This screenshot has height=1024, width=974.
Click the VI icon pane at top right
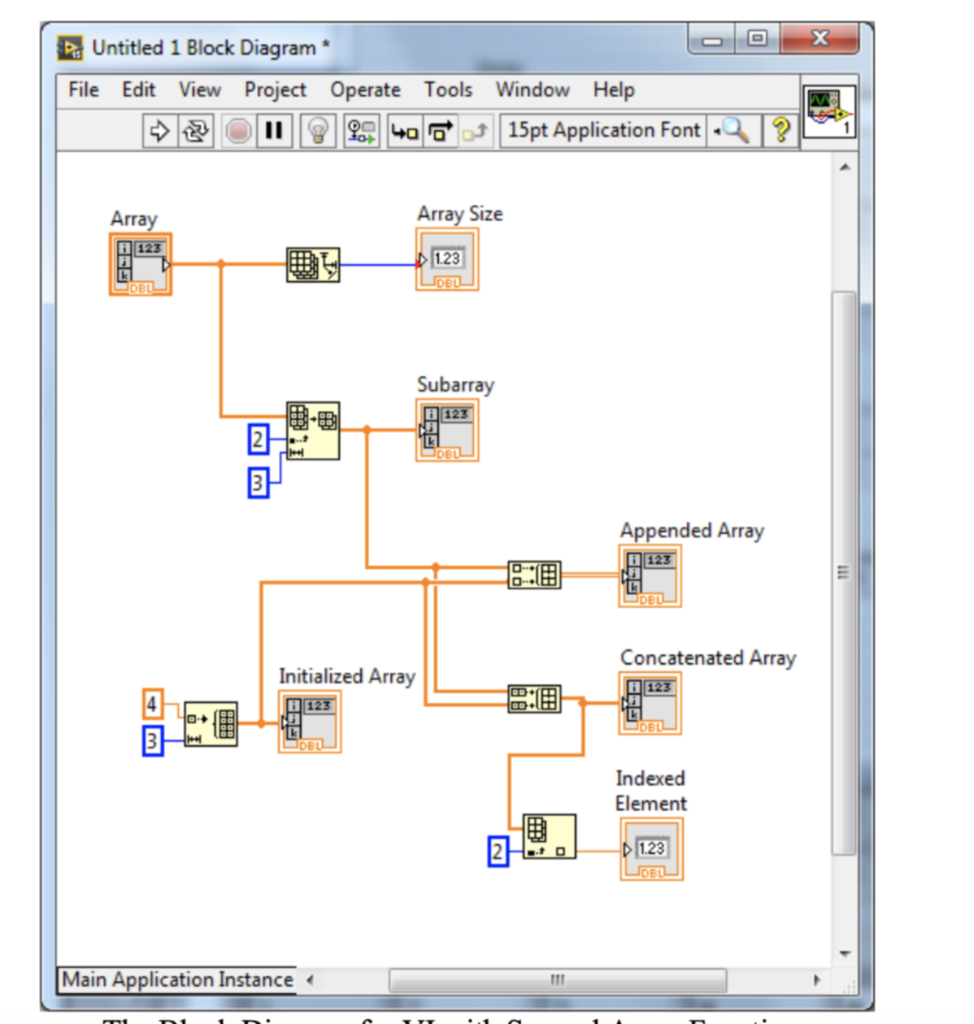point(830,112)
